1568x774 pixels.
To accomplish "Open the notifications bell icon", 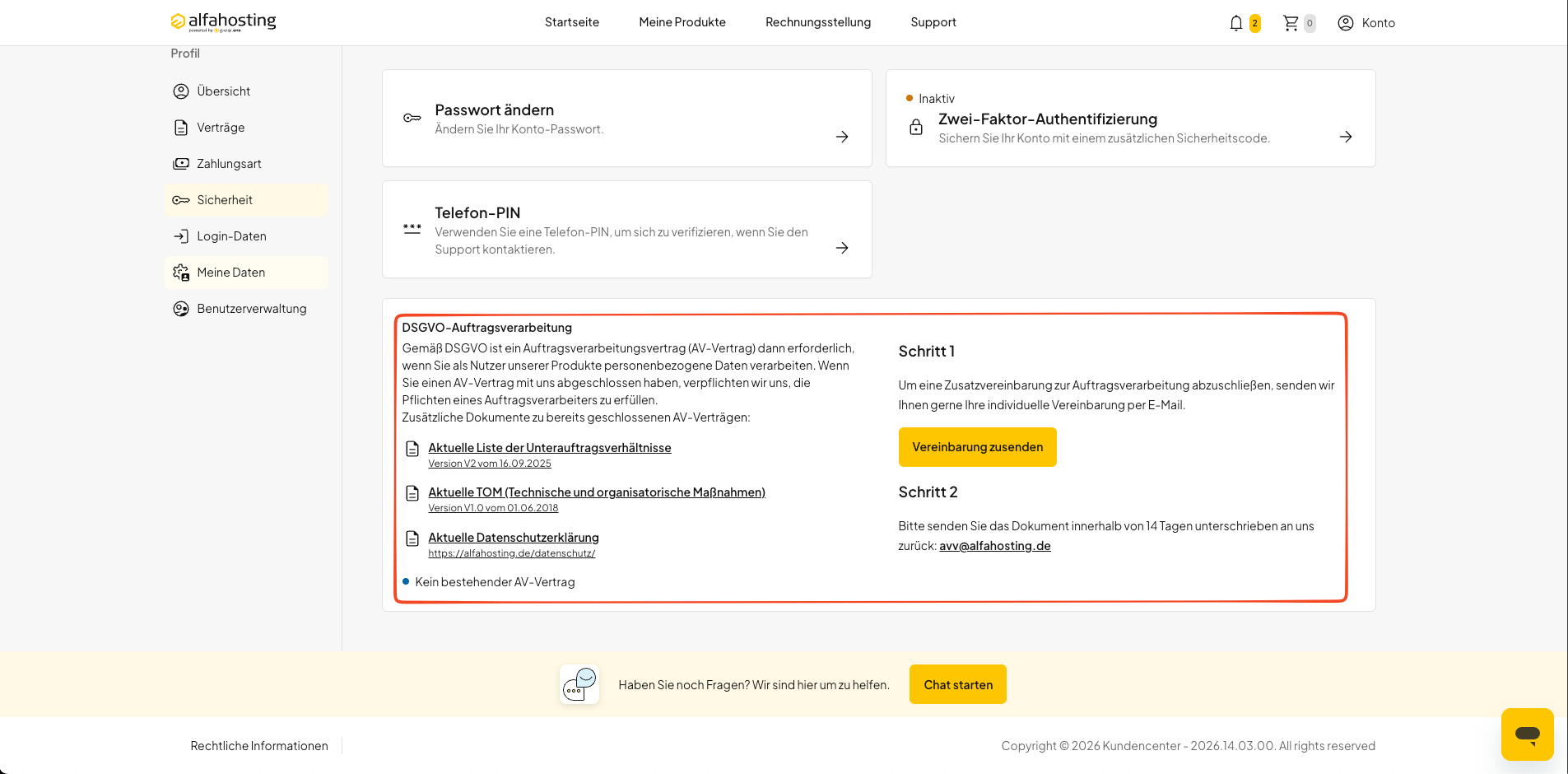I will tap(1235, 23).
